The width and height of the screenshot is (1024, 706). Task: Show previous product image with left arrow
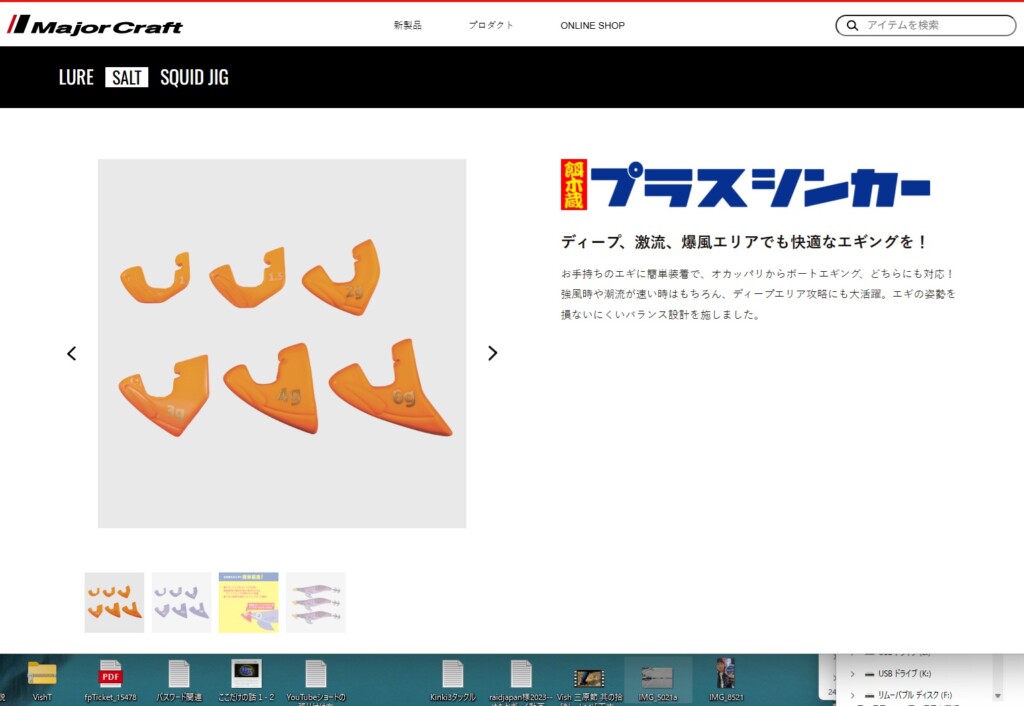[x=71, y=353]
